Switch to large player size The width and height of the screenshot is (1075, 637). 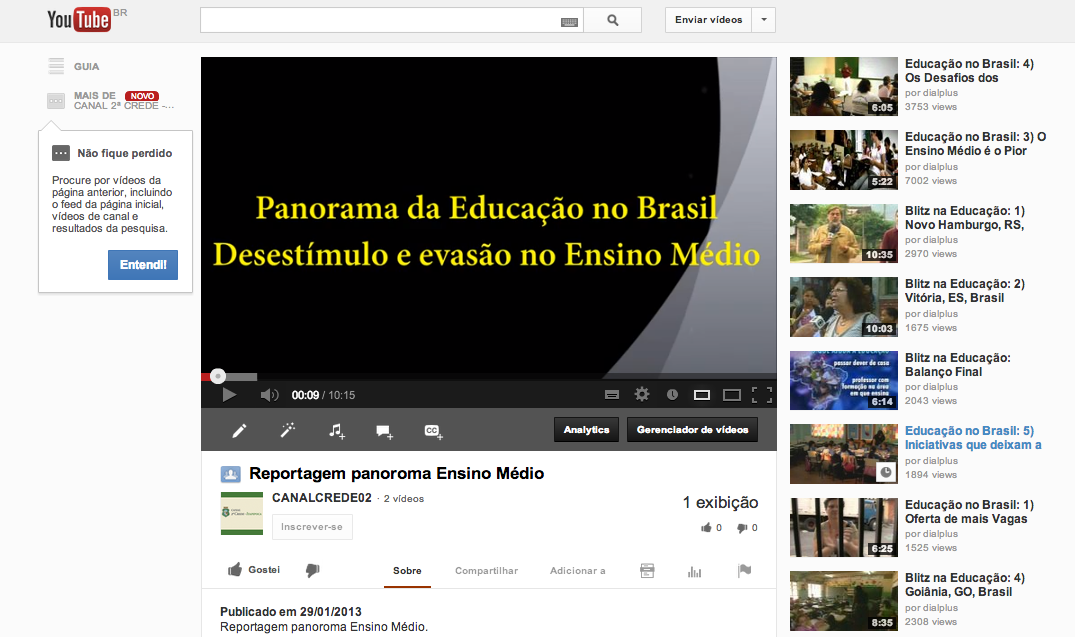732,395
